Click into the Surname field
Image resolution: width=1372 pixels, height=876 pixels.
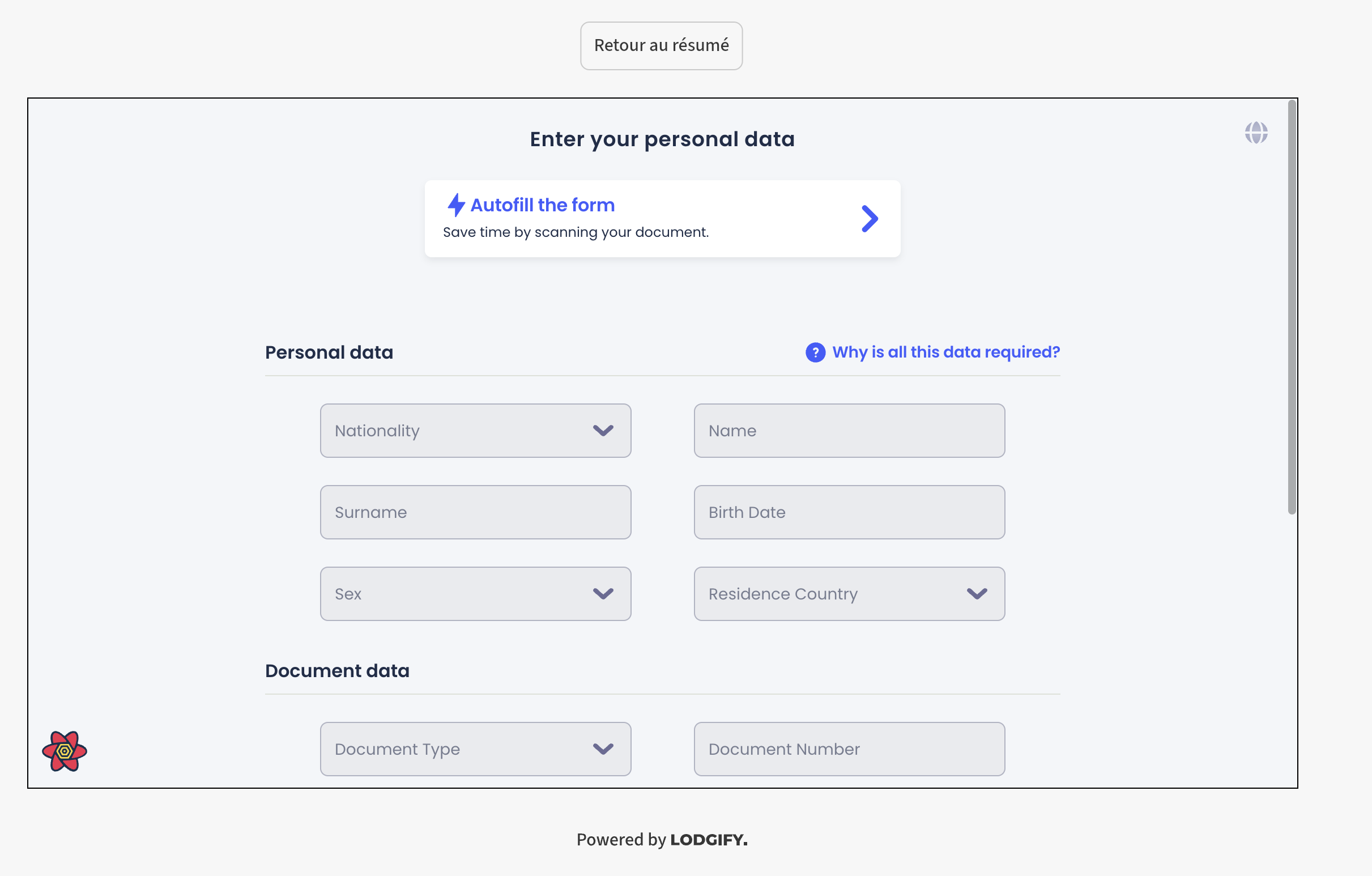pyautogui.click(x=475, y=512)
